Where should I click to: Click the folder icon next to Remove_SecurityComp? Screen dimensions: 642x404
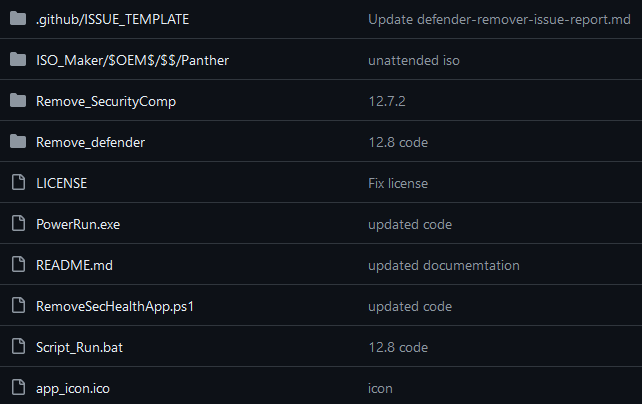pos(18,100)
